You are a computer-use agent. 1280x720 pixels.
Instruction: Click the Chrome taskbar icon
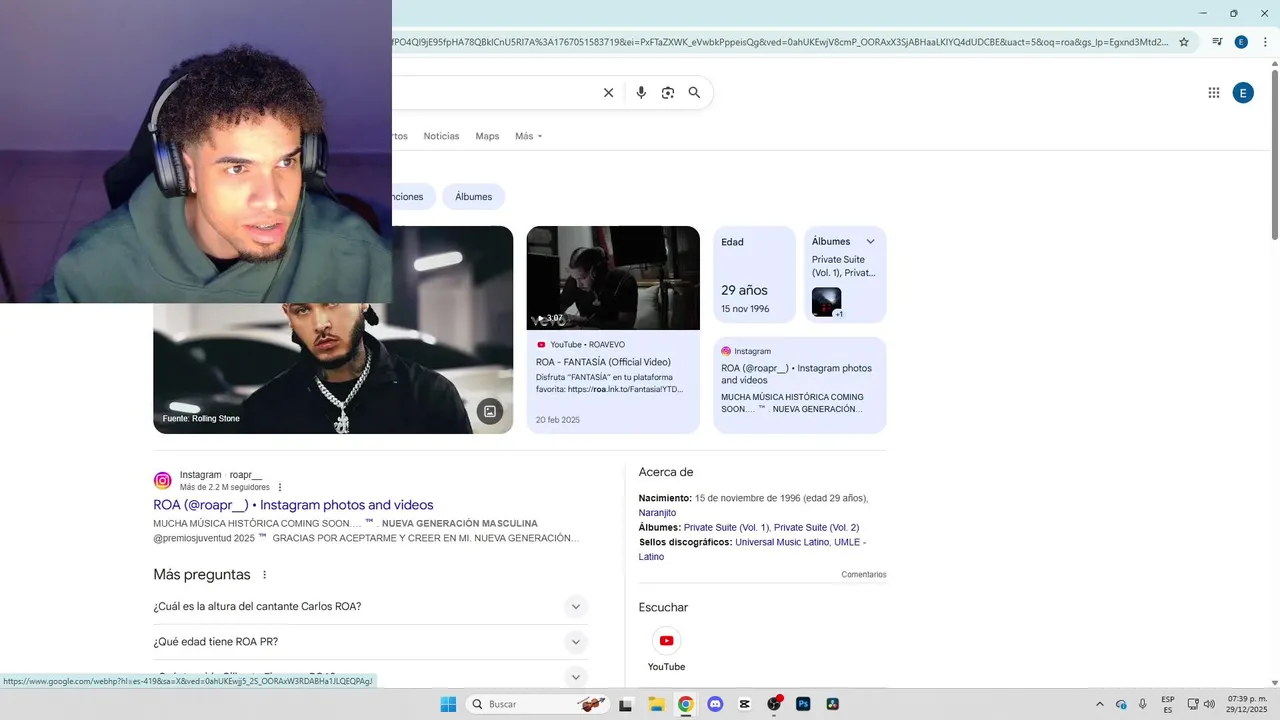[685, 704]
